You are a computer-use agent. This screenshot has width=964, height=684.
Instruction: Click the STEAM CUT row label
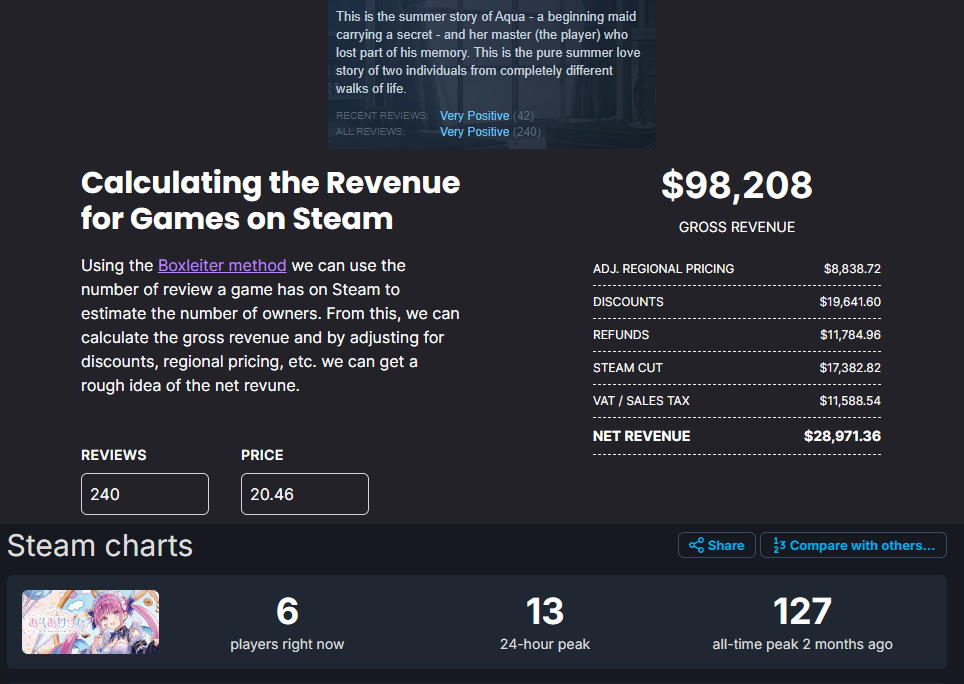click(628, 368)
